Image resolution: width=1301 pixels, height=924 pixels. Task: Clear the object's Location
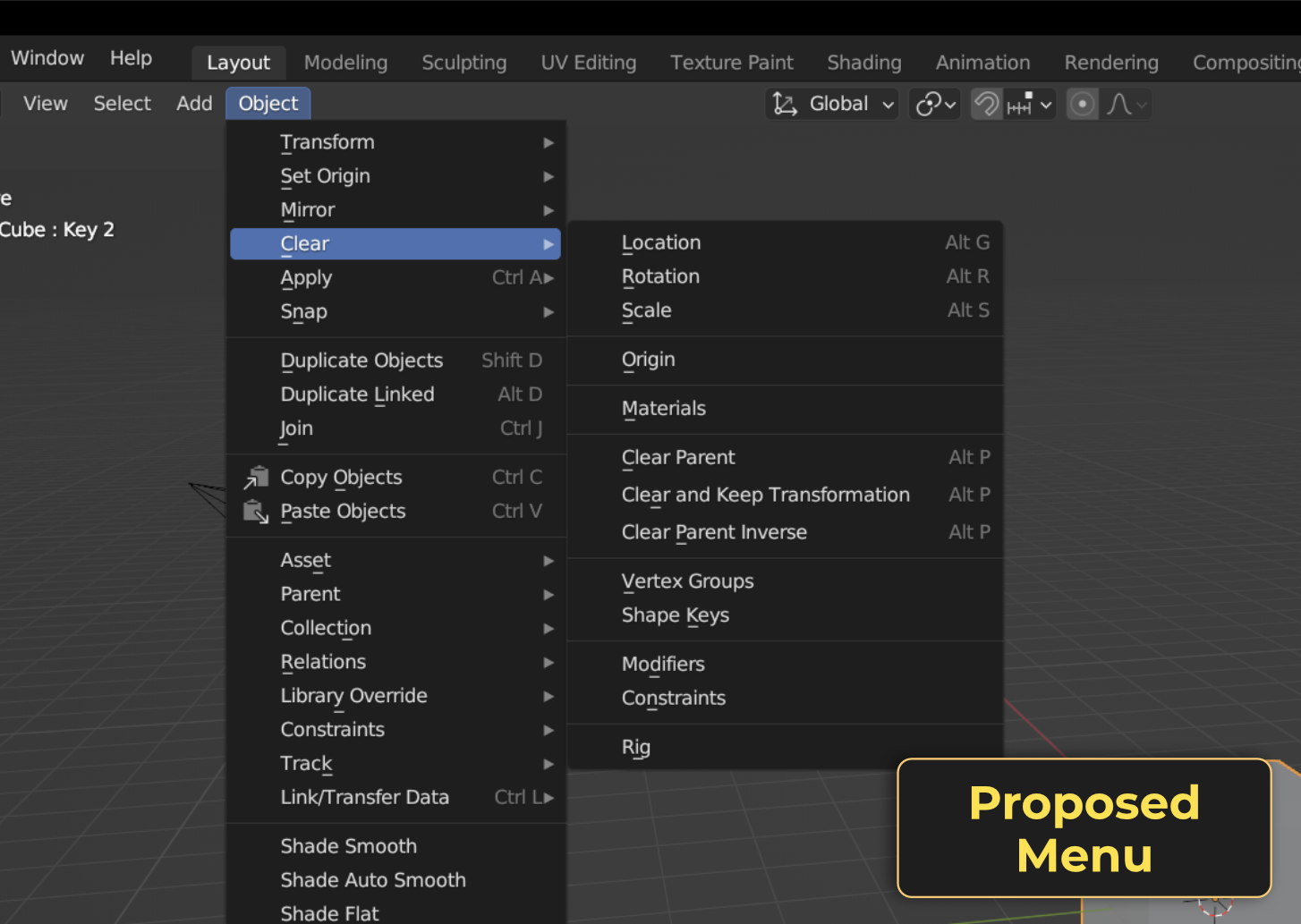pyautogui.click(x=786, y=242)
